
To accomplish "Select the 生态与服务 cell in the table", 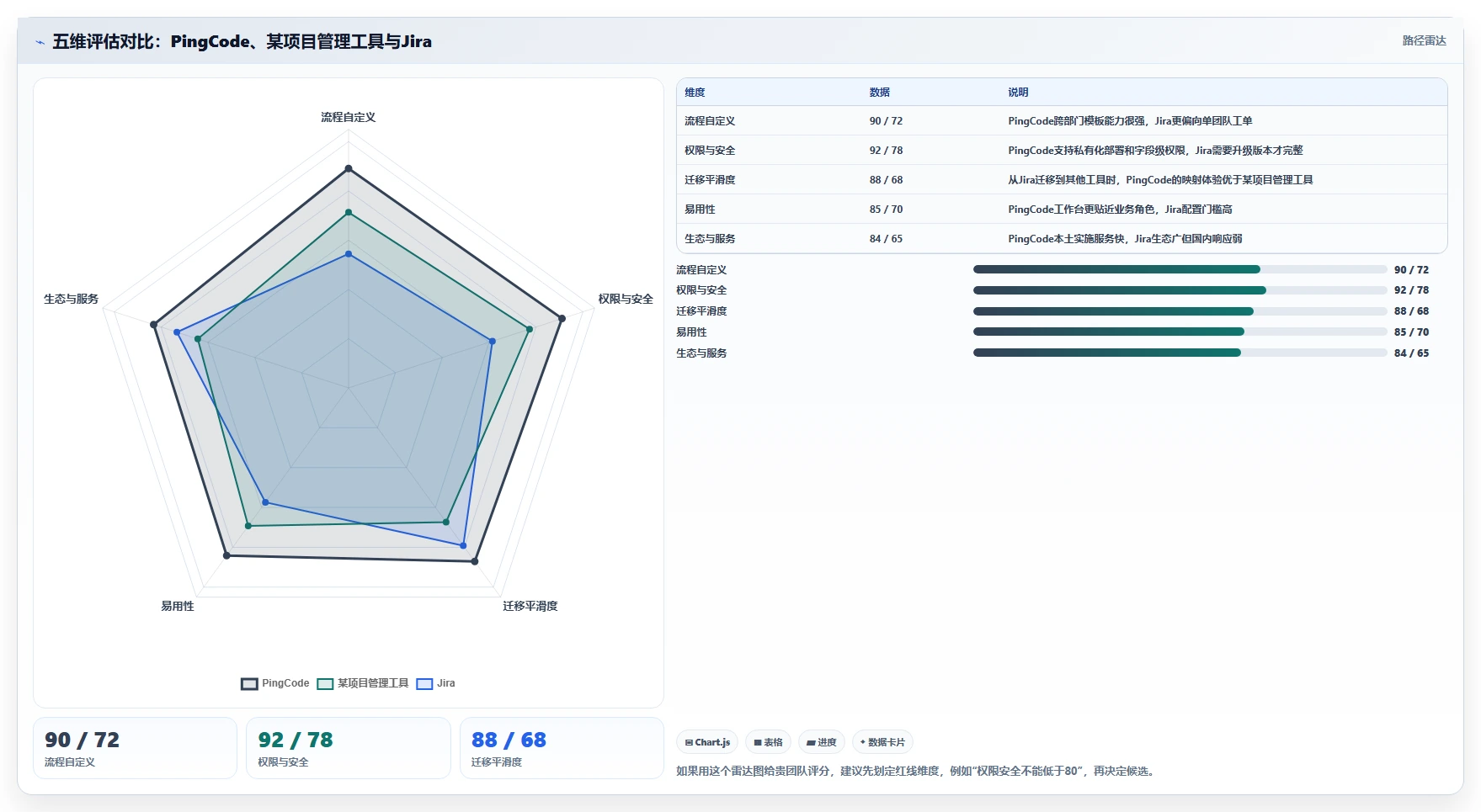I will (x=710, y=239).
